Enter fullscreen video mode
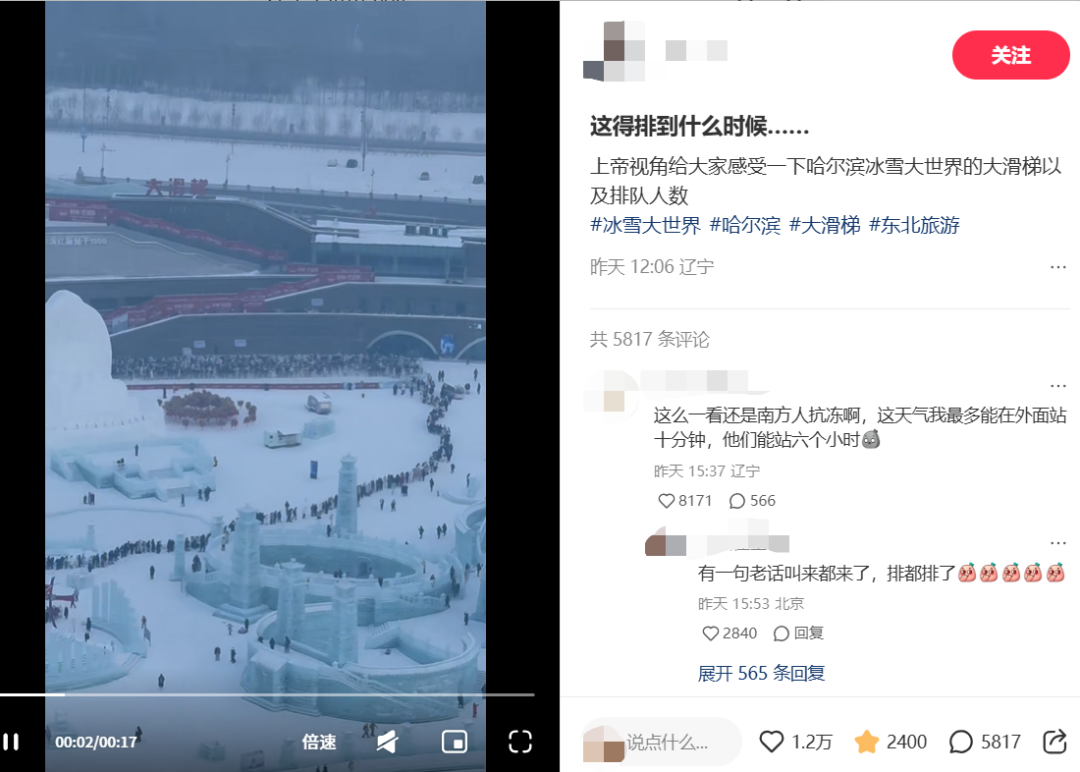Screen dimensions: 1080x772 [520, 742]
